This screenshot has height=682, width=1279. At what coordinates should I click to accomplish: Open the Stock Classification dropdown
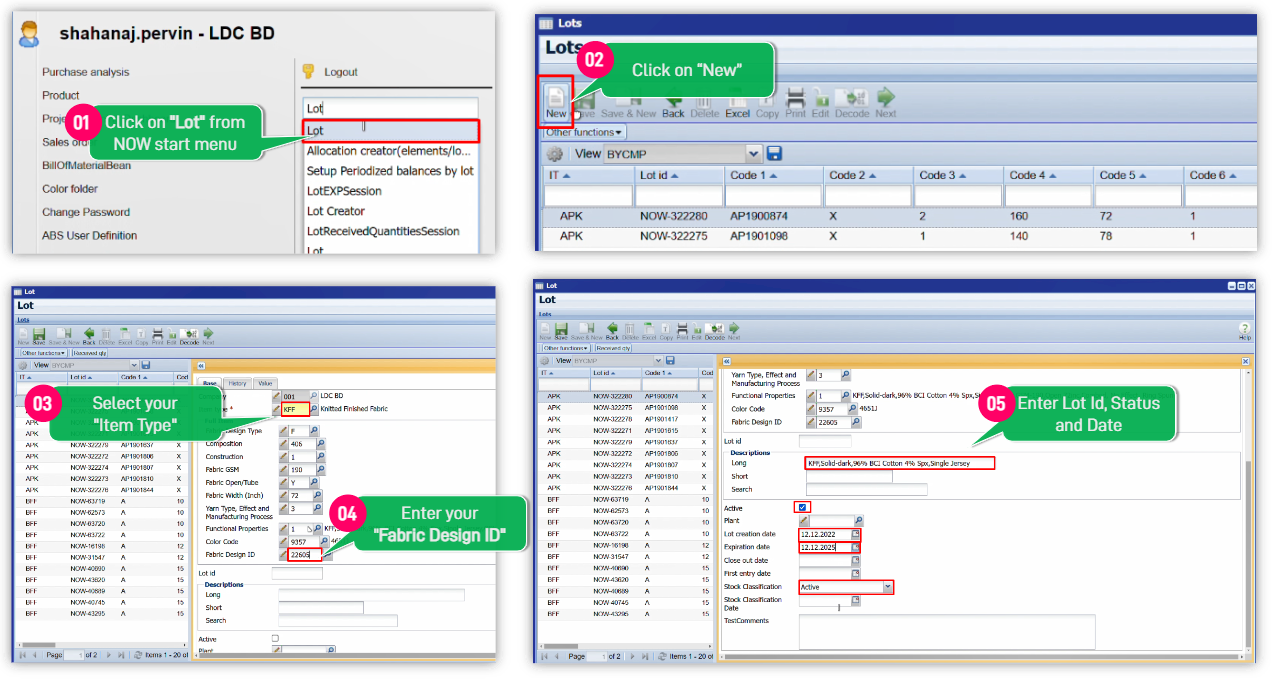(x=888, y=587)
